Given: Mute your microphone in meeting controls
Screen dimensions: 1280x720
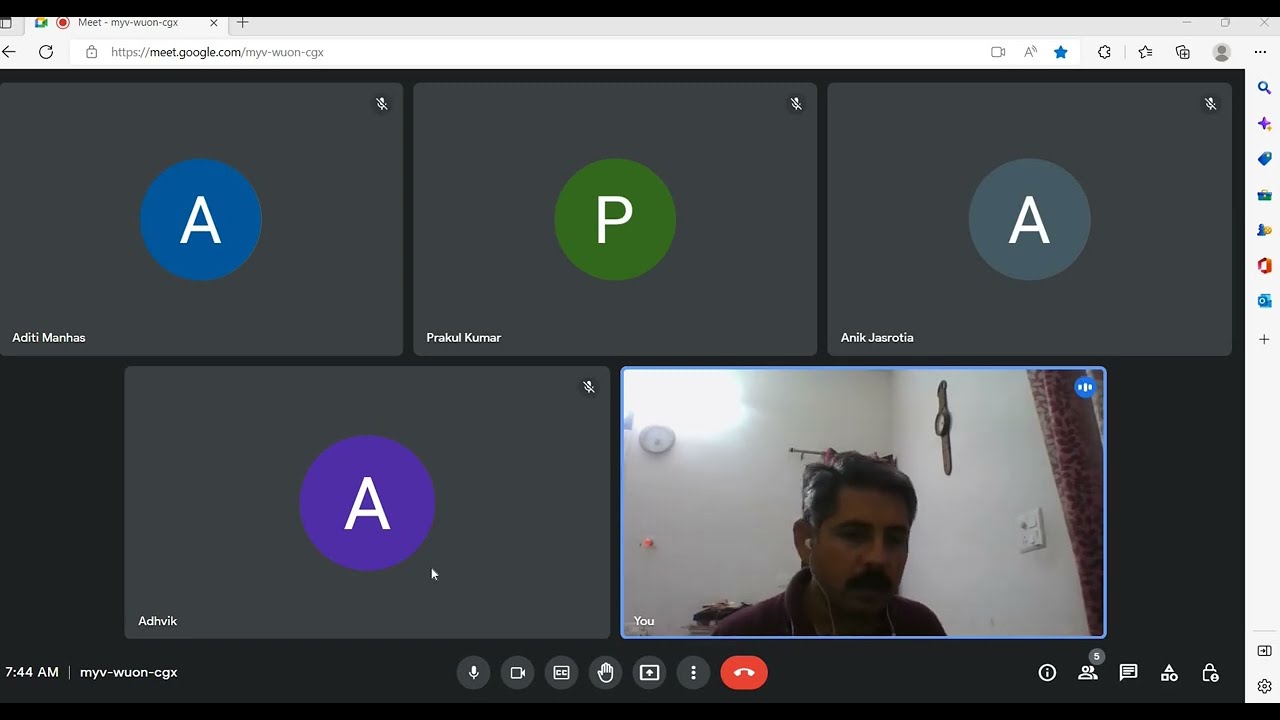Looking at the screenshot, I should click(x=474, y=673).
